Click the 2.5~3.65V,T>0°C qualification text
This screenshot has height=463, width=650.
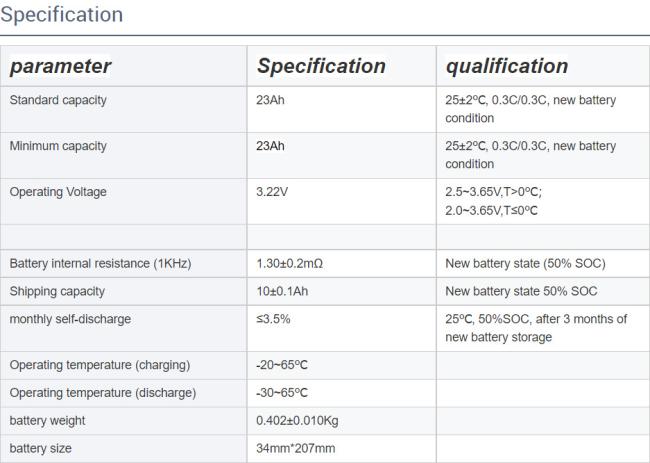coord(493,192)
